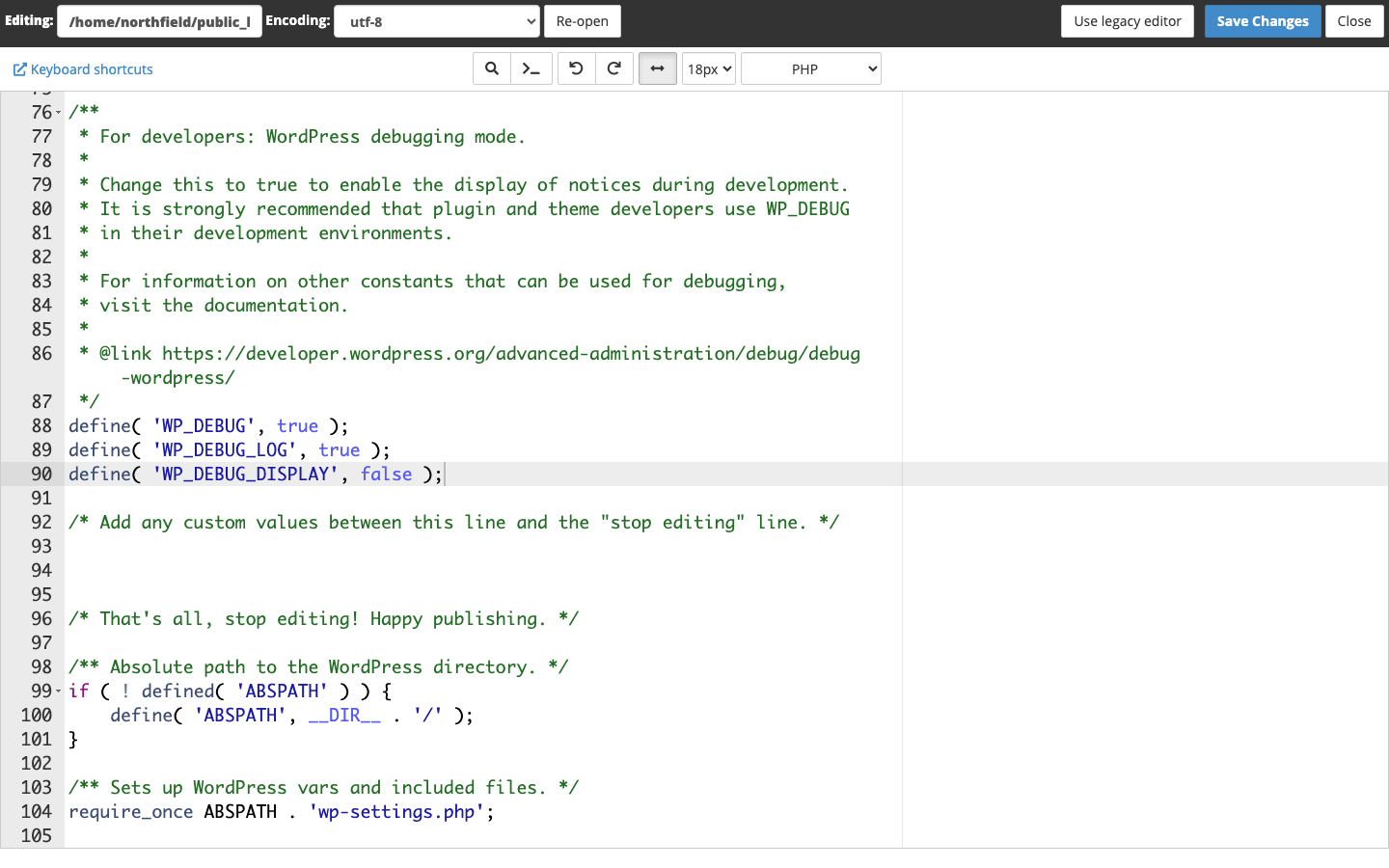Collapse the if block at line 99

click(x=58, y=692)
